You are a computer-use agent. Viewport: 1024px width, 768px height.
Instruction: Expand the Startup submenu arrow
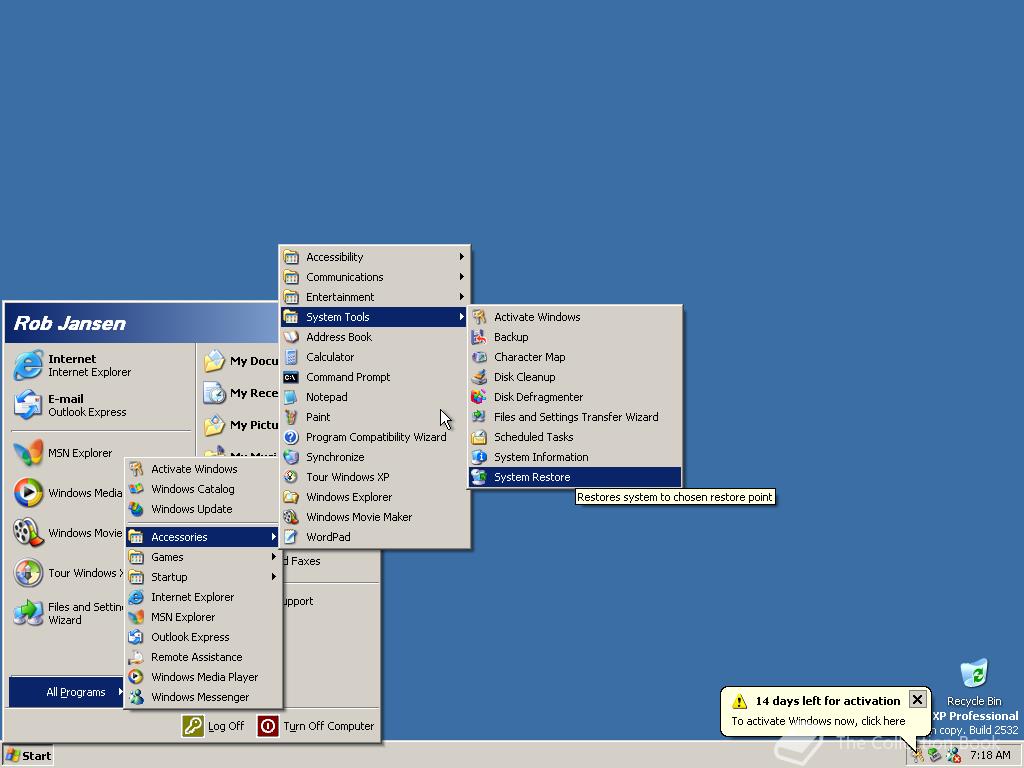pos(274,577)
